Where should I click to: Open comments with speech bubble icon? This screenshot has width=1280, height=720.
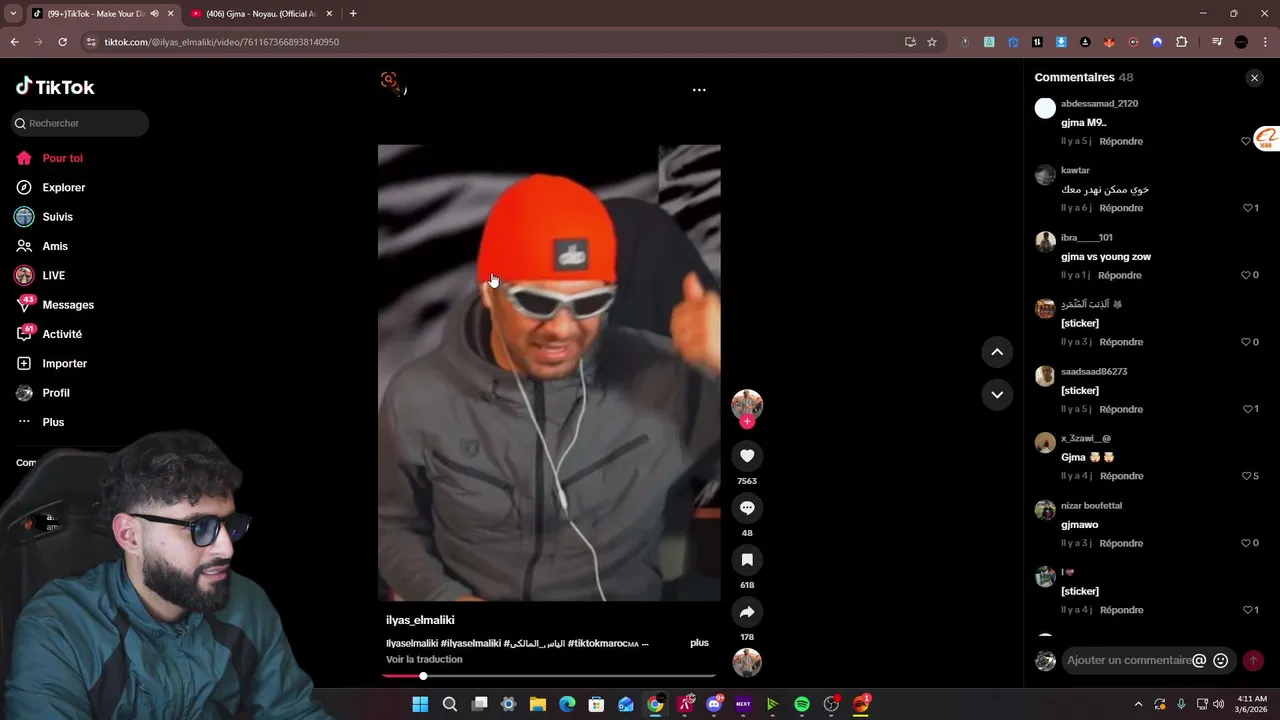pyautogui.click(x=747, y=508)
